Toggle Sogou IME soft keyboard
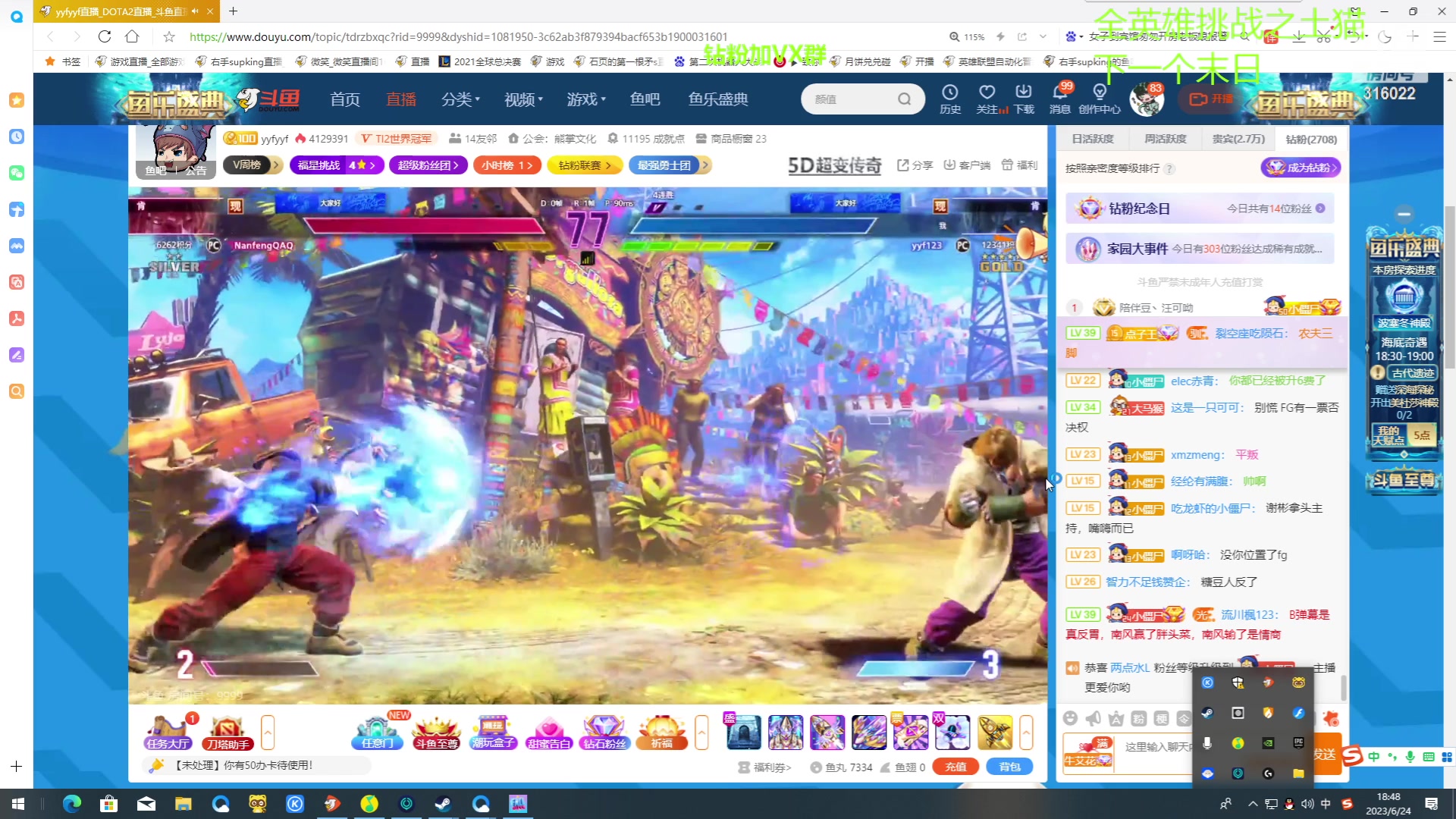 point(1428,756)
